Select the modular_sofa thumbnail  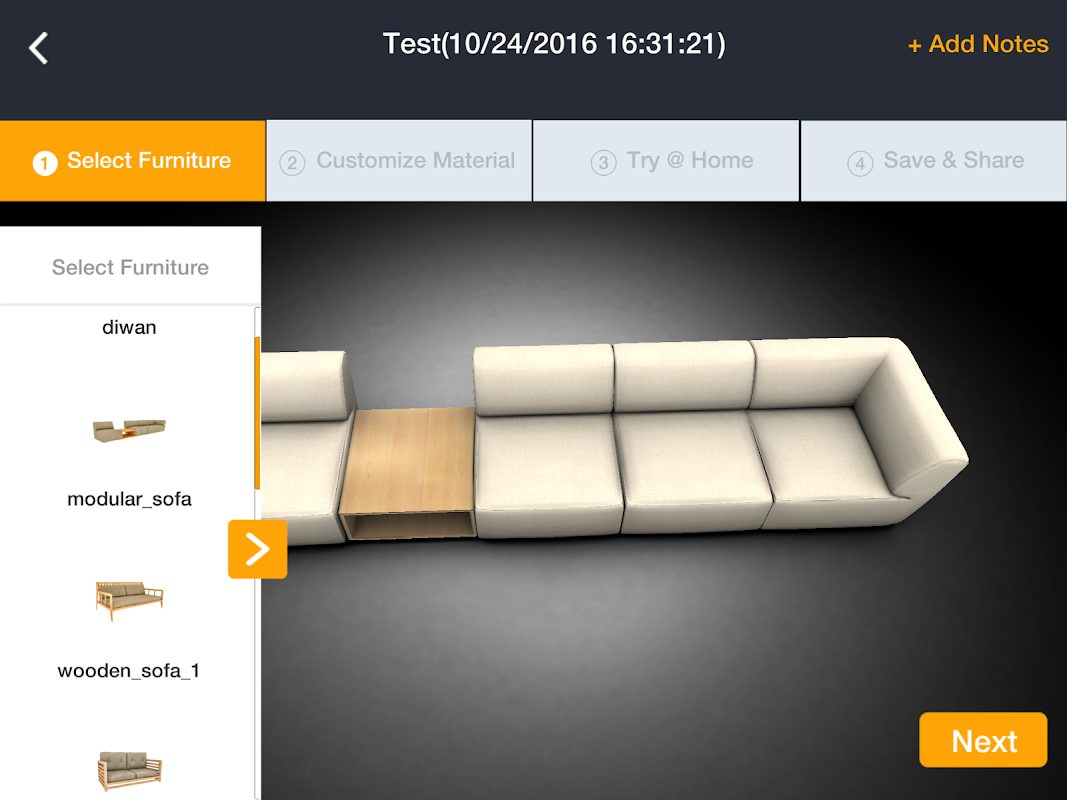pyautogui.click(x=129, y=431)
